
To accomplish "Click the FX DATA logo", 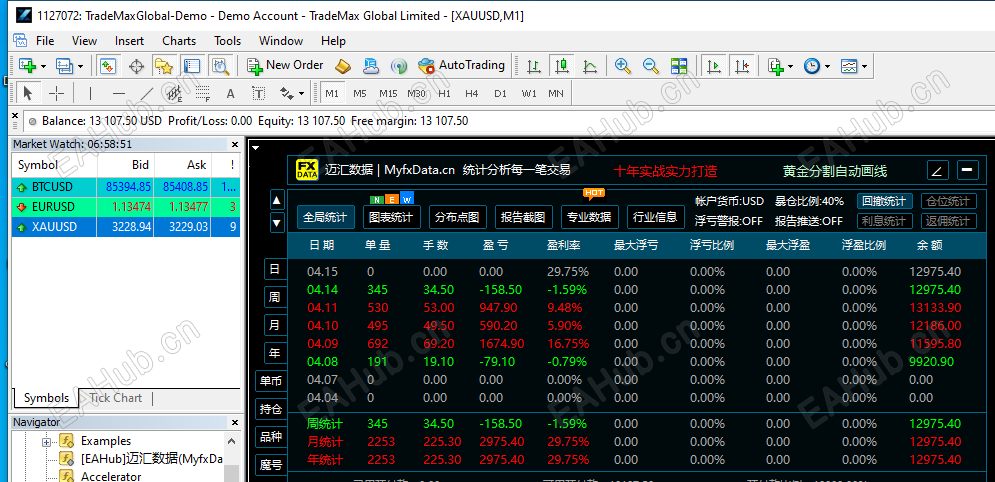I will click(307, 170).
